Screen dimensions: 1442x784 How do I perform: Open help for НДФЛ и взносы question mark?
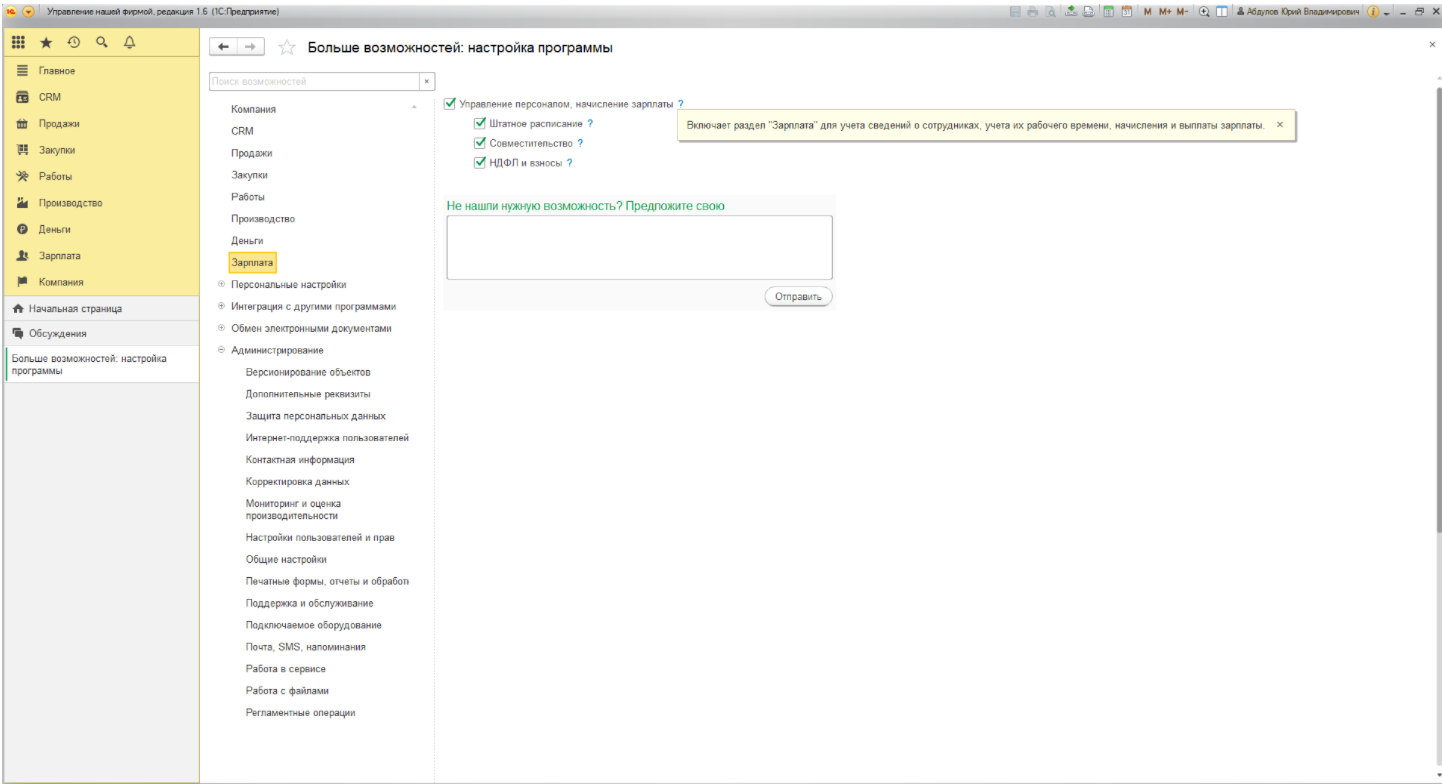click(569, 162)
